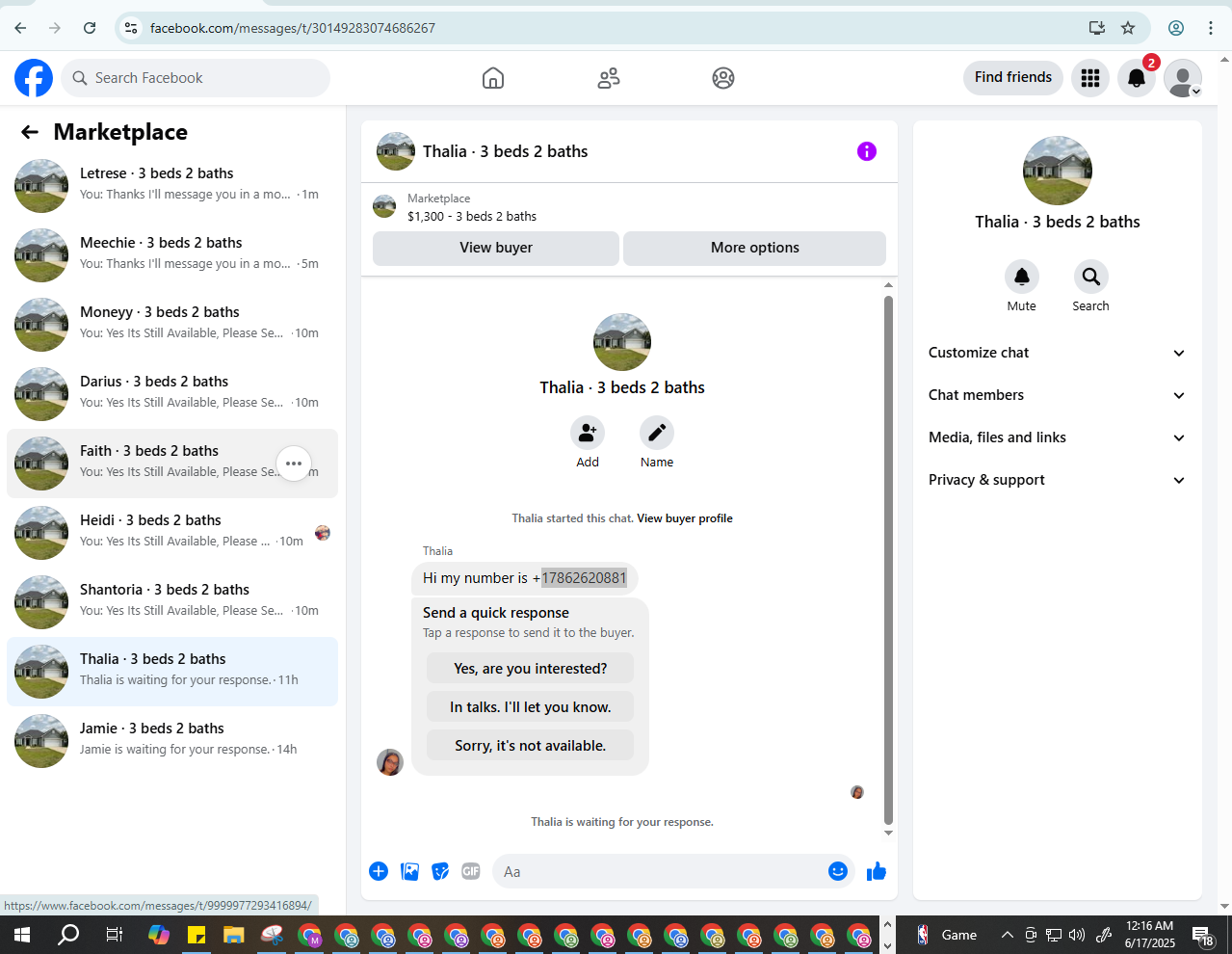
Task: Click the Name pencil icon in chat
Action: (657, 433)
